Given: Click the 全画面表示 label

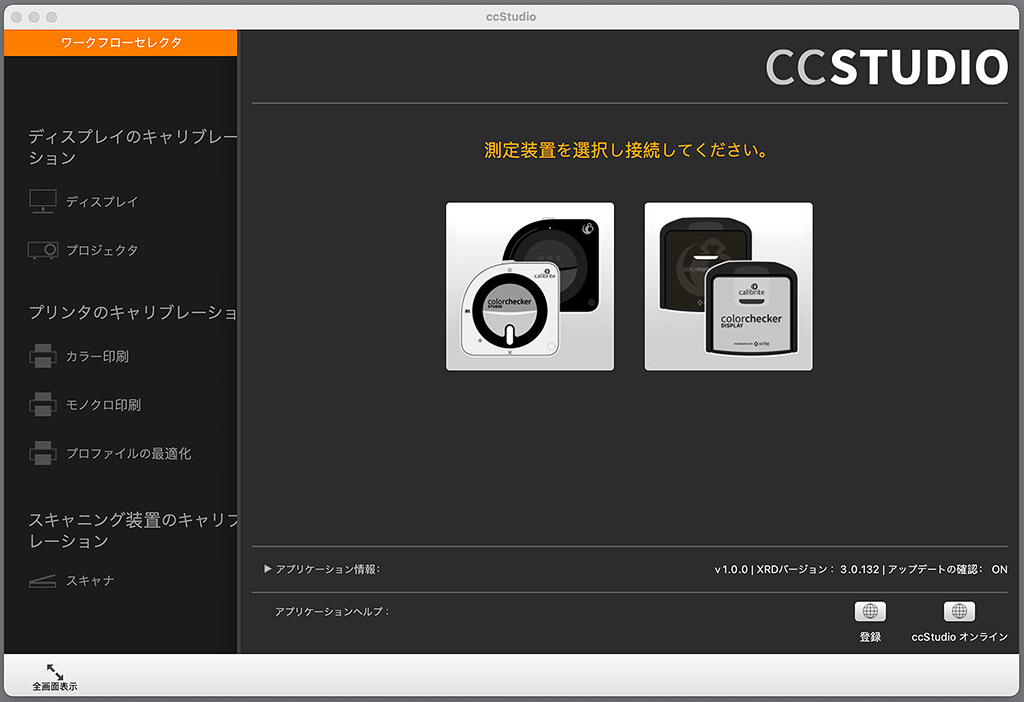Looking at the screenshot, I should [x=55, y=686].
